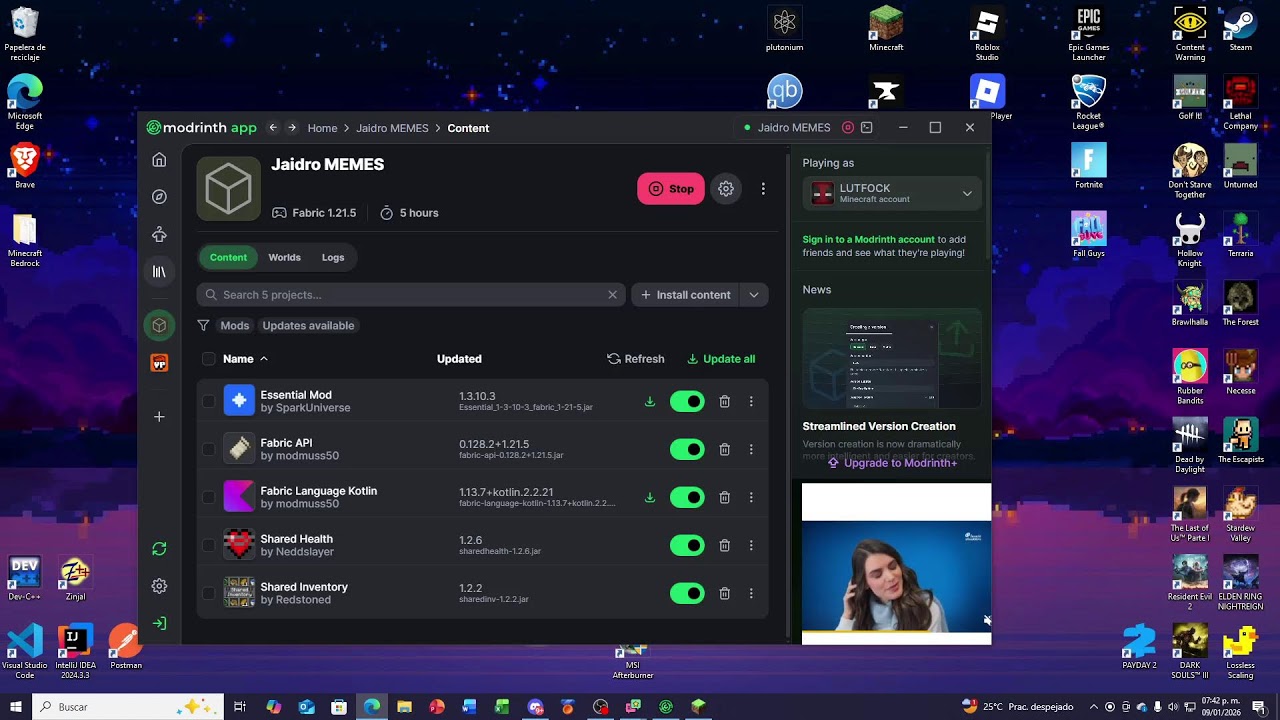Click stop icon beside Jaidro MEMES in titlebar

(848, 128)
